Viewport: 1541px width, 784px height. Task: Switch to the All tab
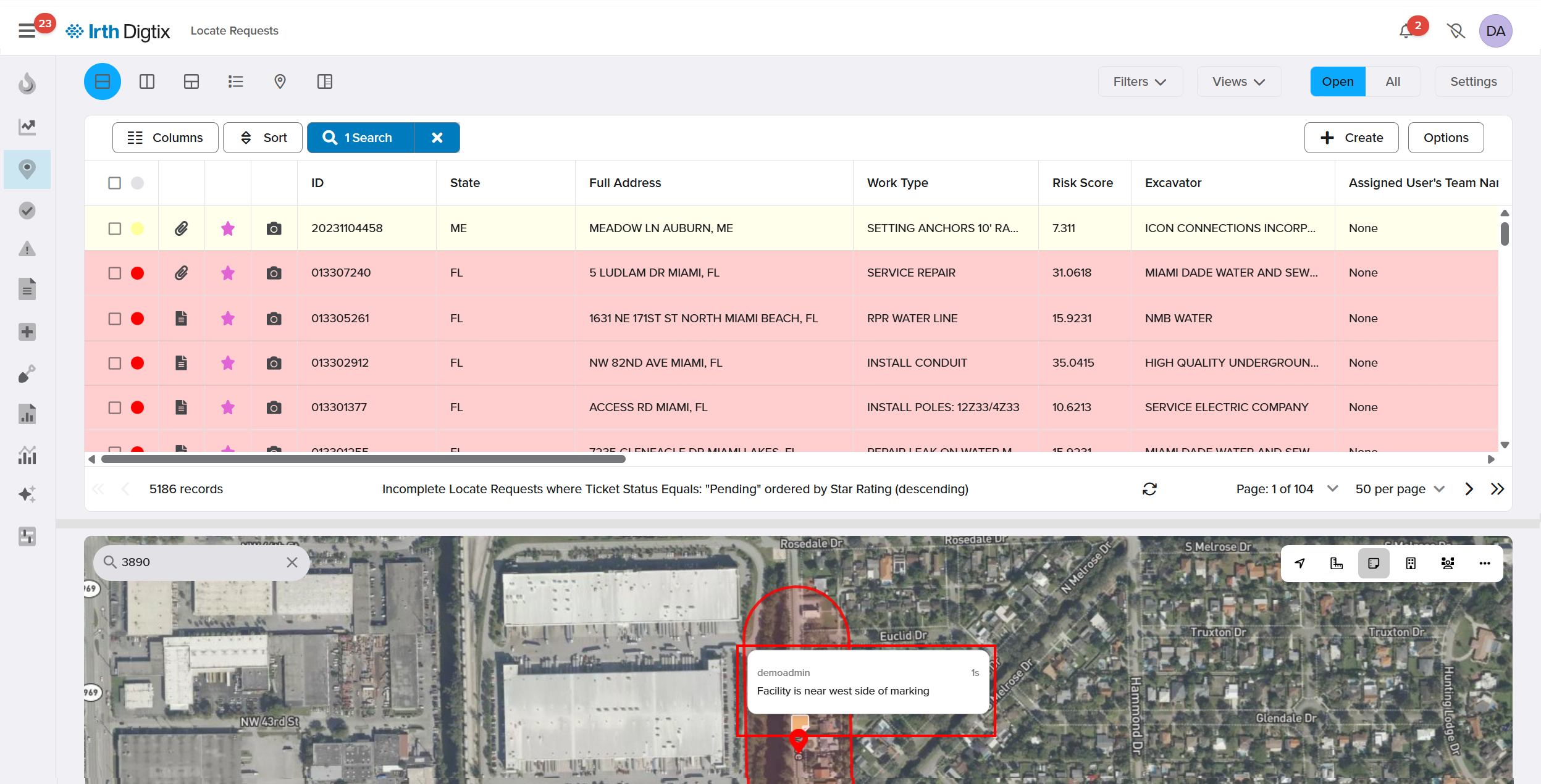click(1393, 81)
